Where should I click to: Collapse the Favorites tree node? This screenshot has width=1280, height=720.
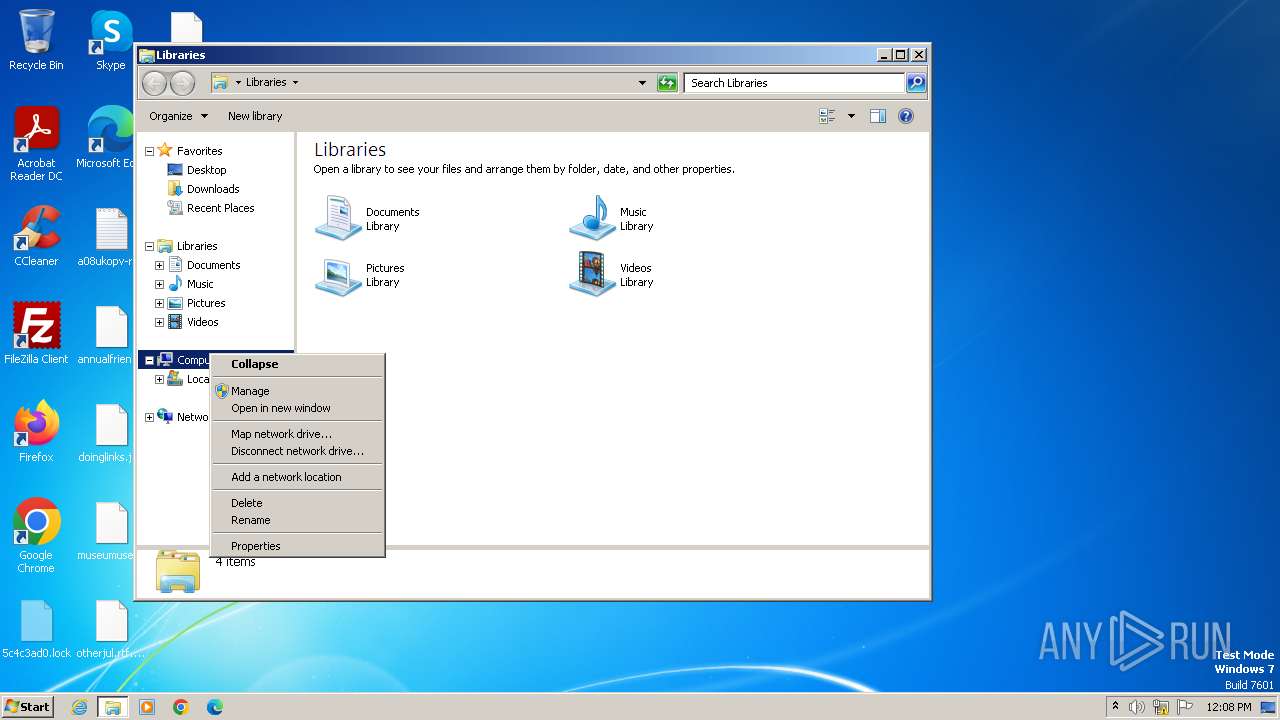pyautogui.click(x=149, y=151)
